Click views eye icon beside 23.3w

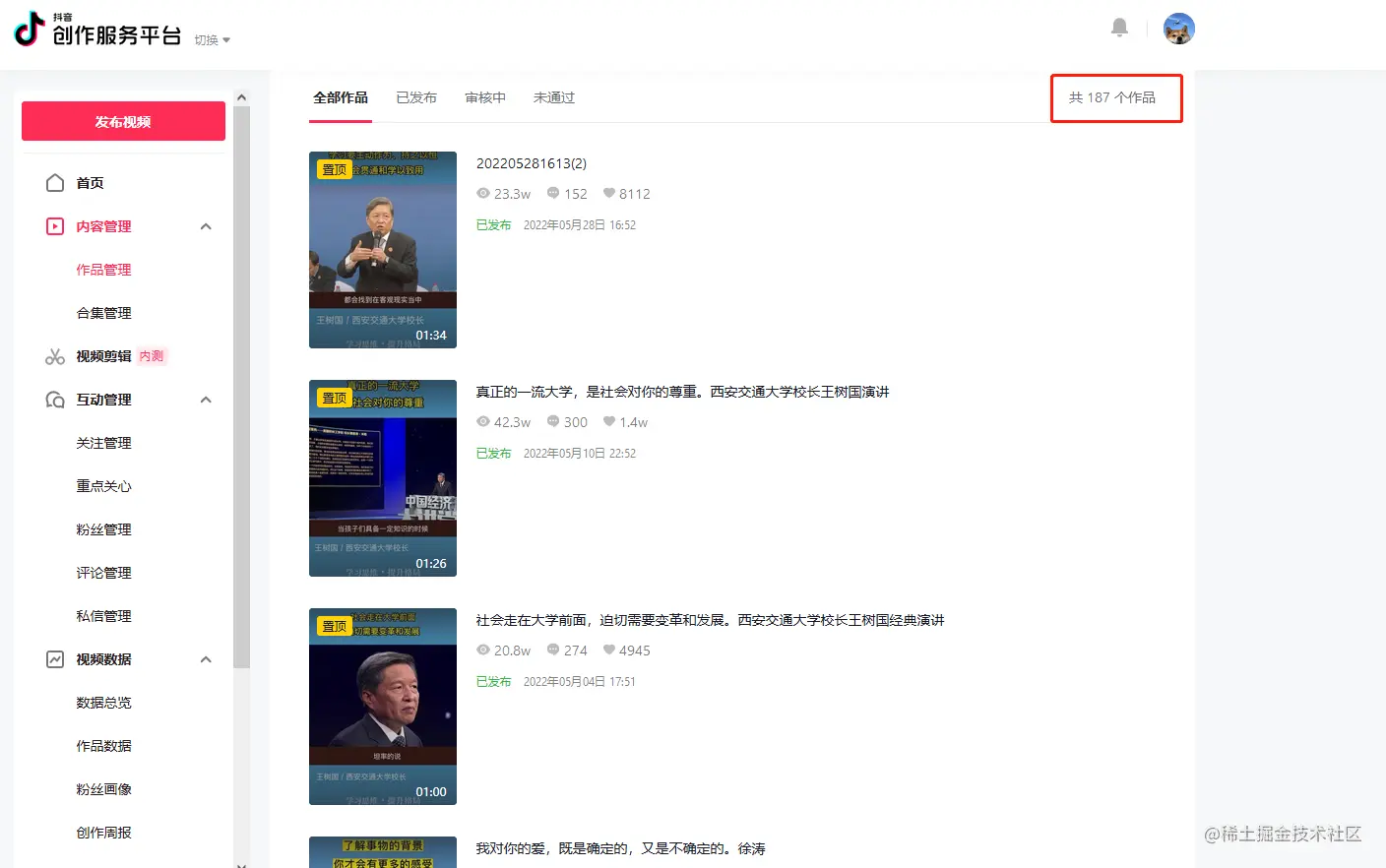coord(483,194)
